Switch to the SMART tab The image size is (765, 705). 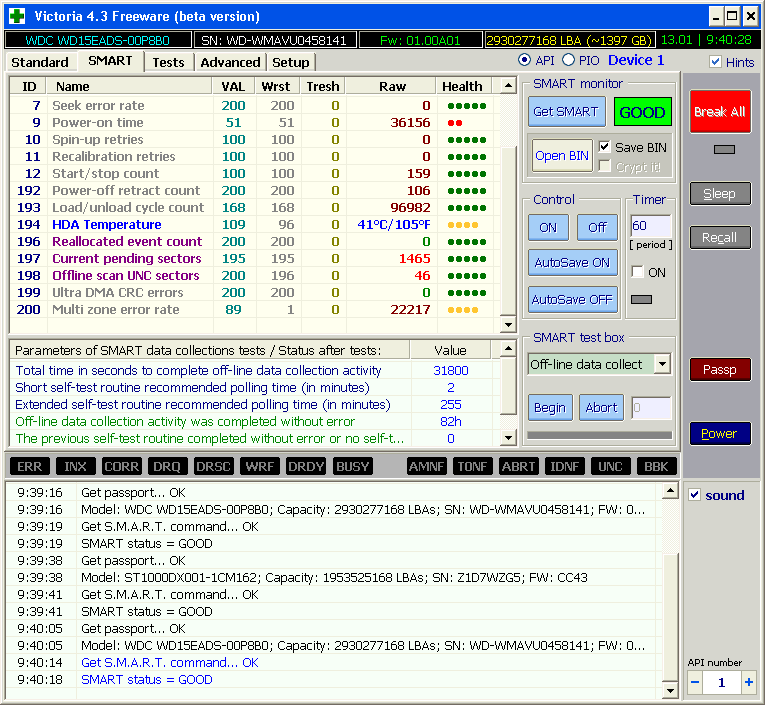[110, 61]
